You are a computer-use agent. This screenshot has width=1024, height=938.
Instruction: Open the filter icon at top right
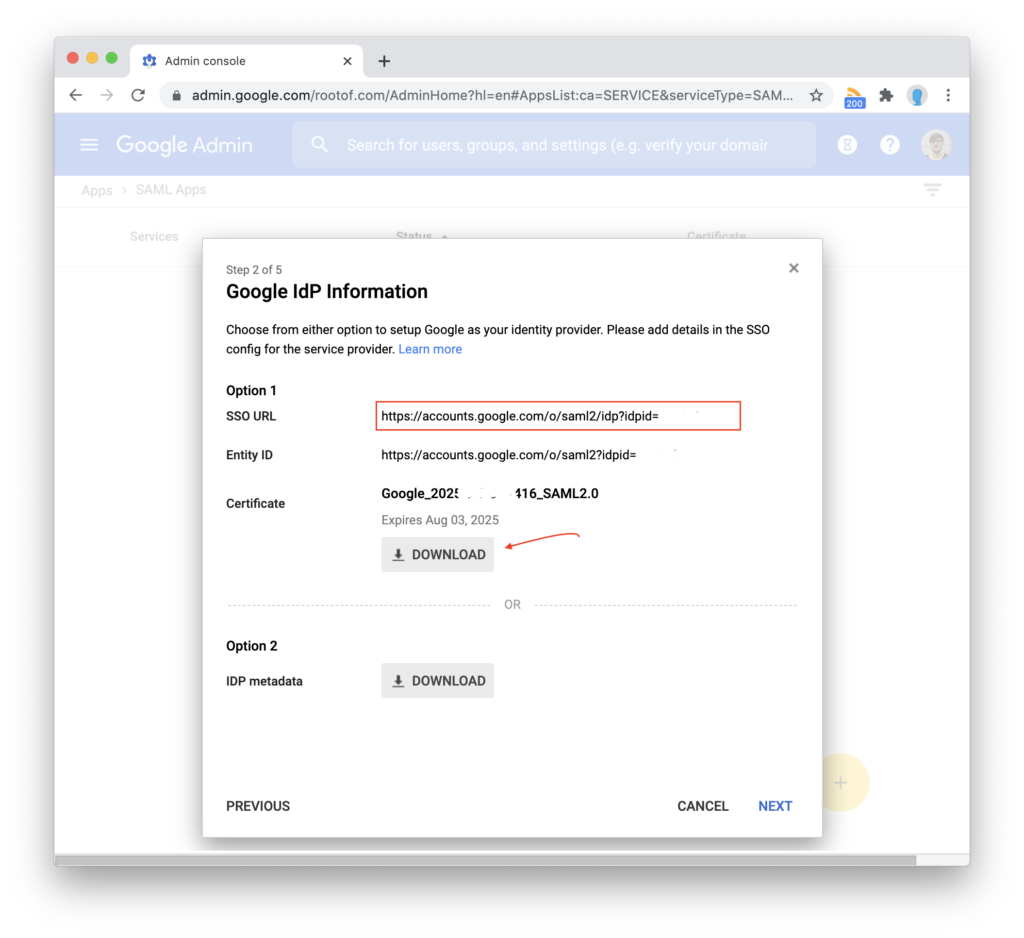point(933,189)
